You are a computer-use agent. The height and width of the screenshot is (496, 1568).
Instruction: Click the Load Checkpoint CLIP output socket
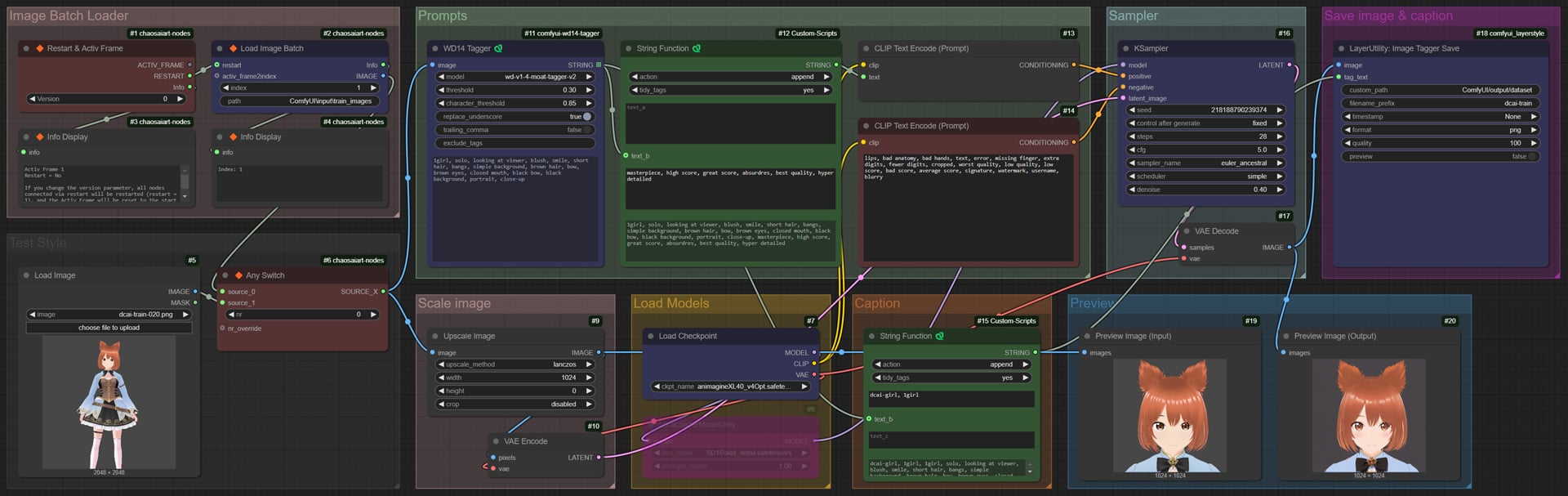coord(814,364)
